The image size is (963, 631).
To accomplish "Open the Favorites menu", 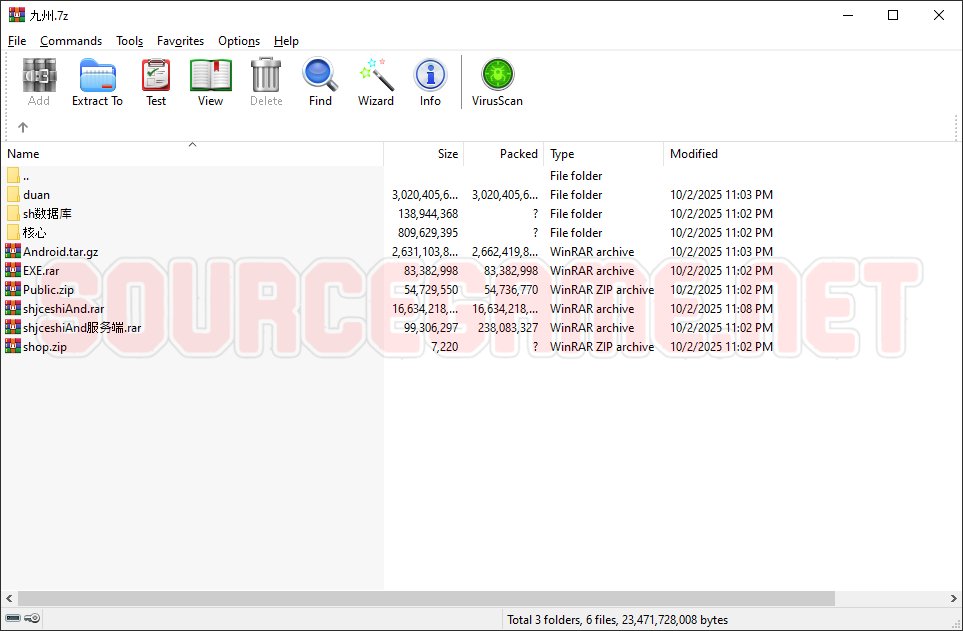I will (x=180, y=41).
